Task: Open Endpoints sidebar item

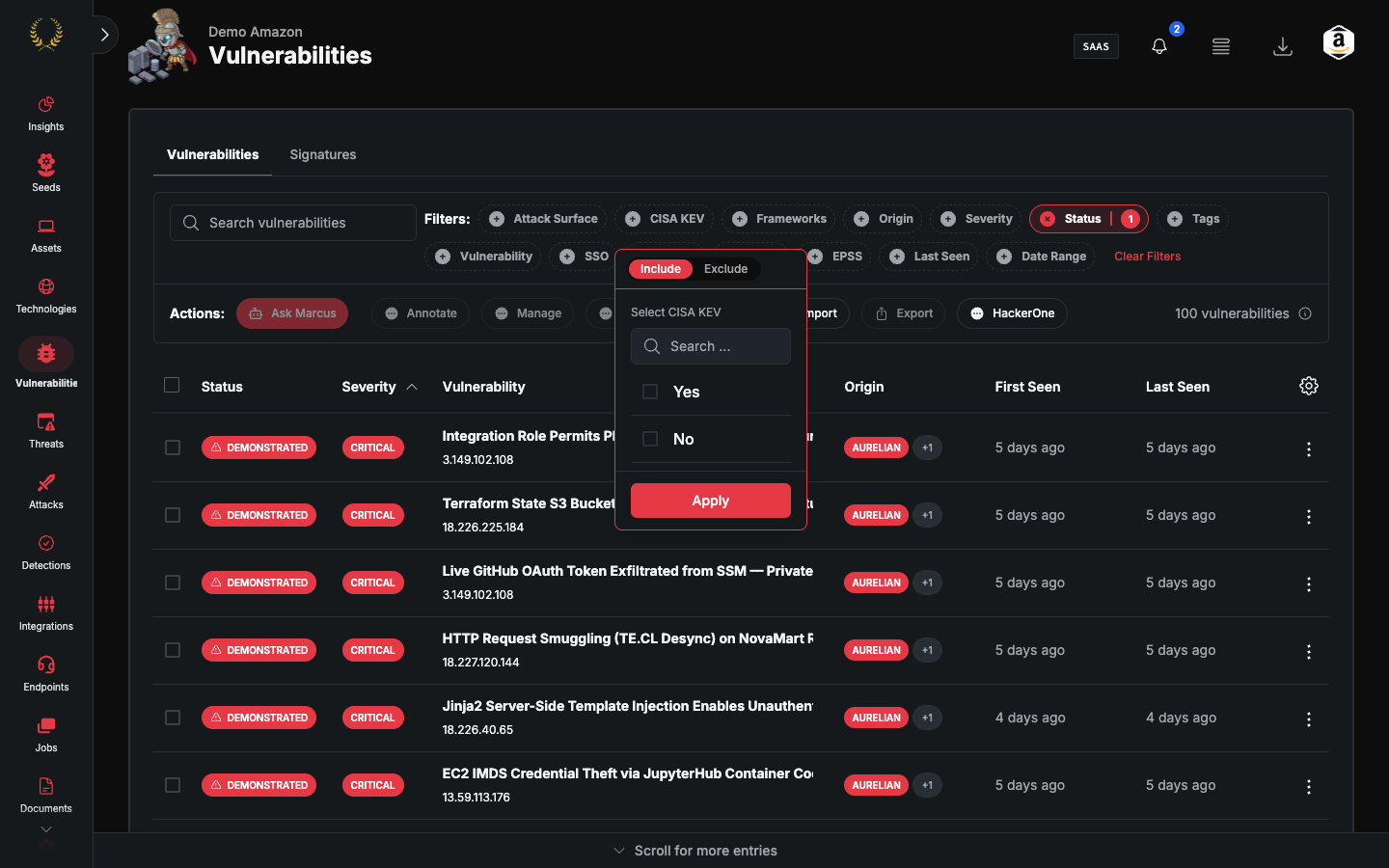Action: 45,674
